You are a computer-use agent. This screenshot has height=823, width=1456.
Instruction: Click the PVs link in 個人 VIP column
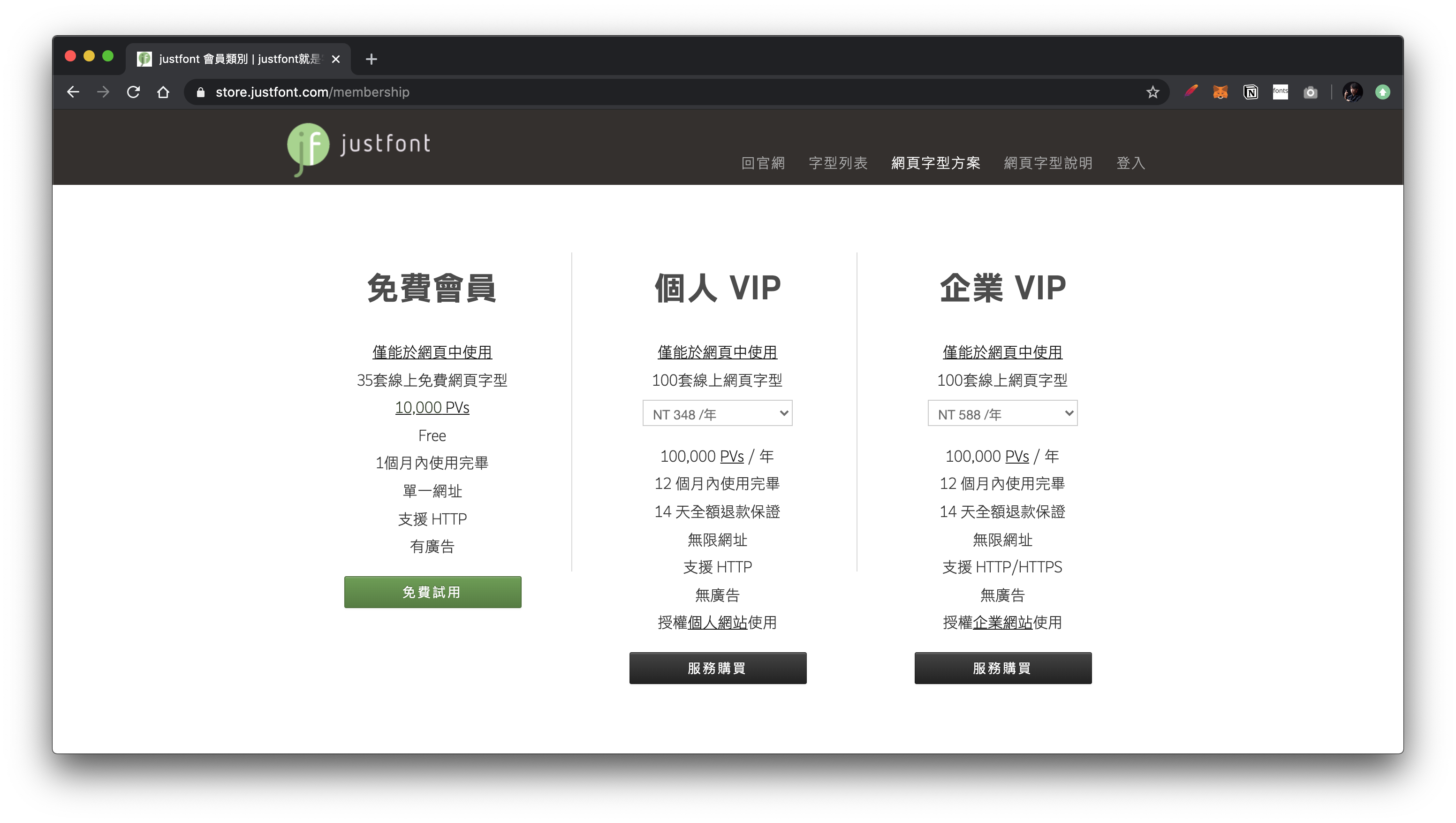click(731, 456)
